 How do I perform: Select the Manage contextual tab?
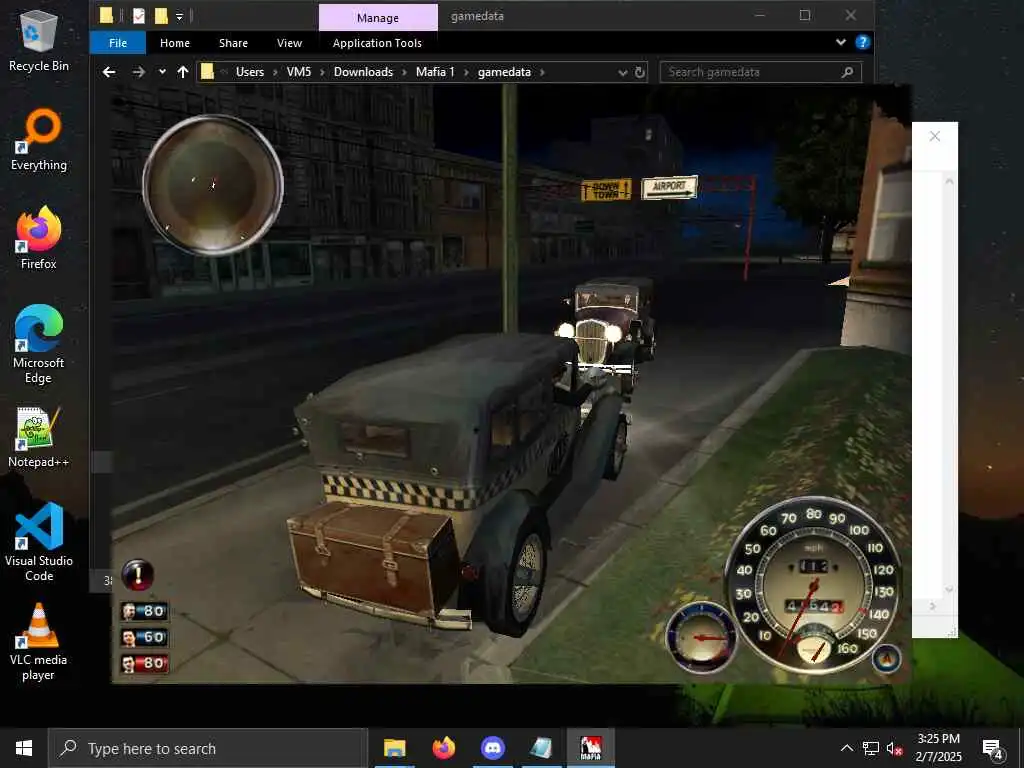tap(378, 18)
